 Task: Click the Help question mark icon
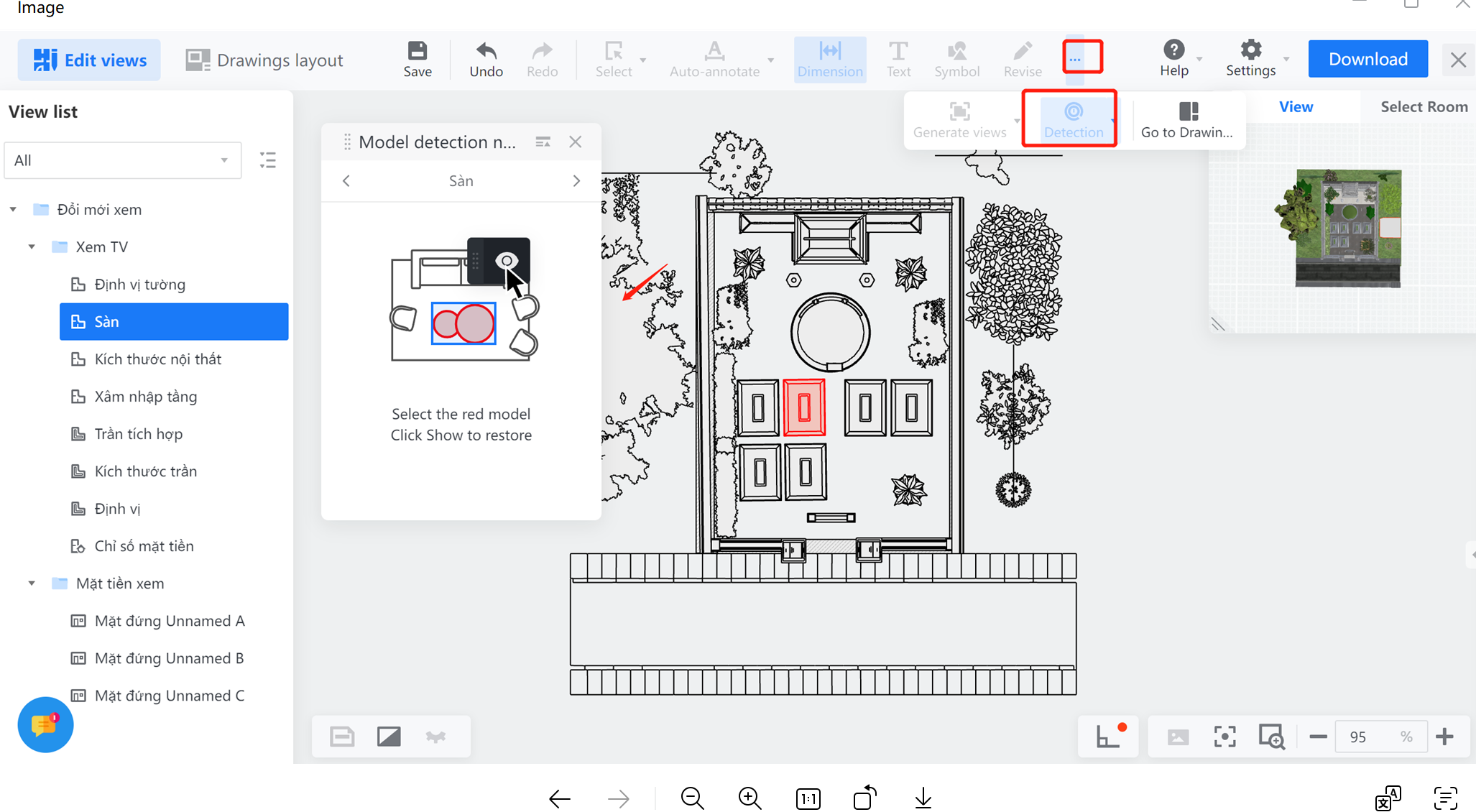[1173, 50]
